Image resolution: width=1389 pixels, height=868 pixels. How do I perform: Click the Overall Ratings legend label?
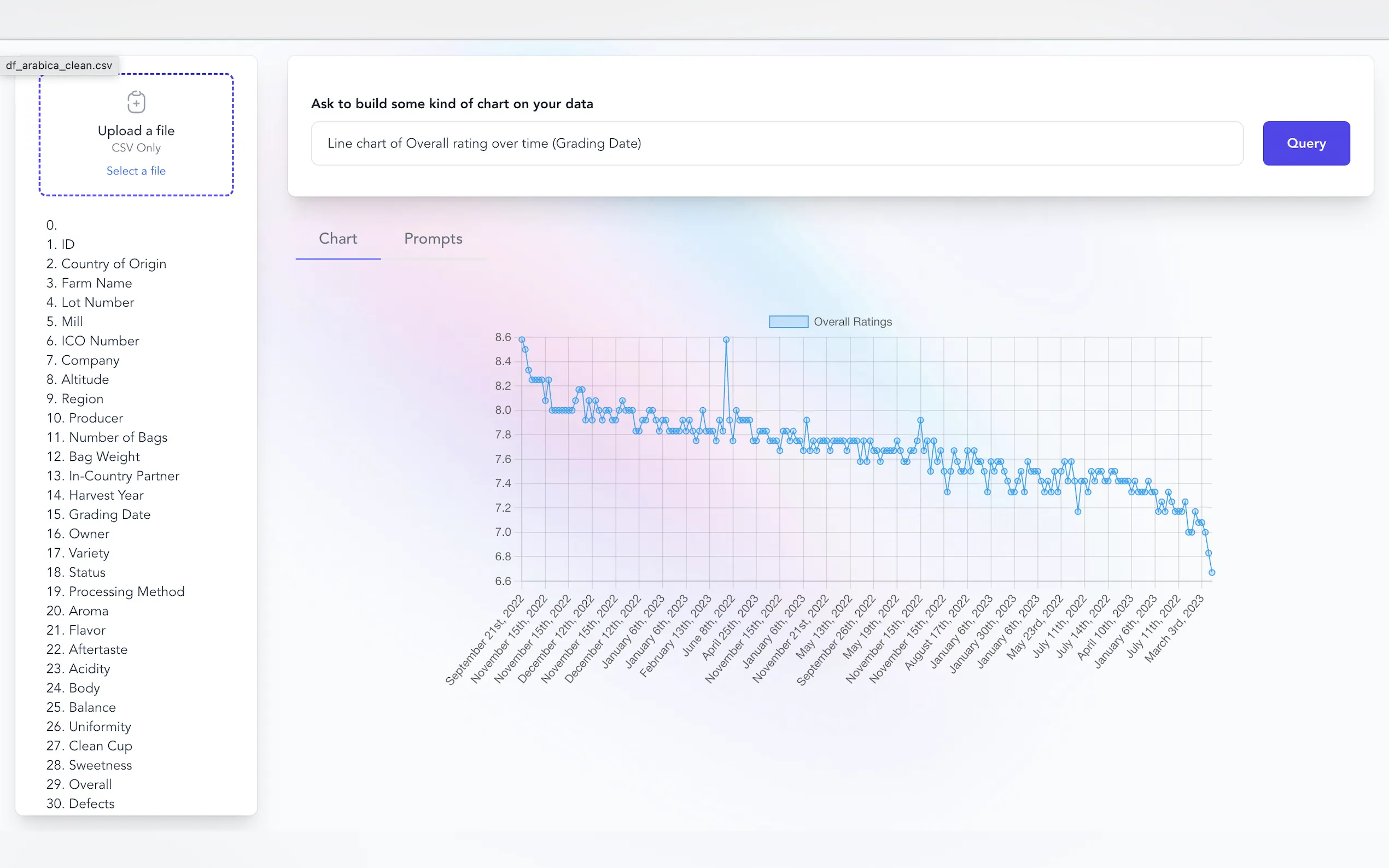coord(852,322)
